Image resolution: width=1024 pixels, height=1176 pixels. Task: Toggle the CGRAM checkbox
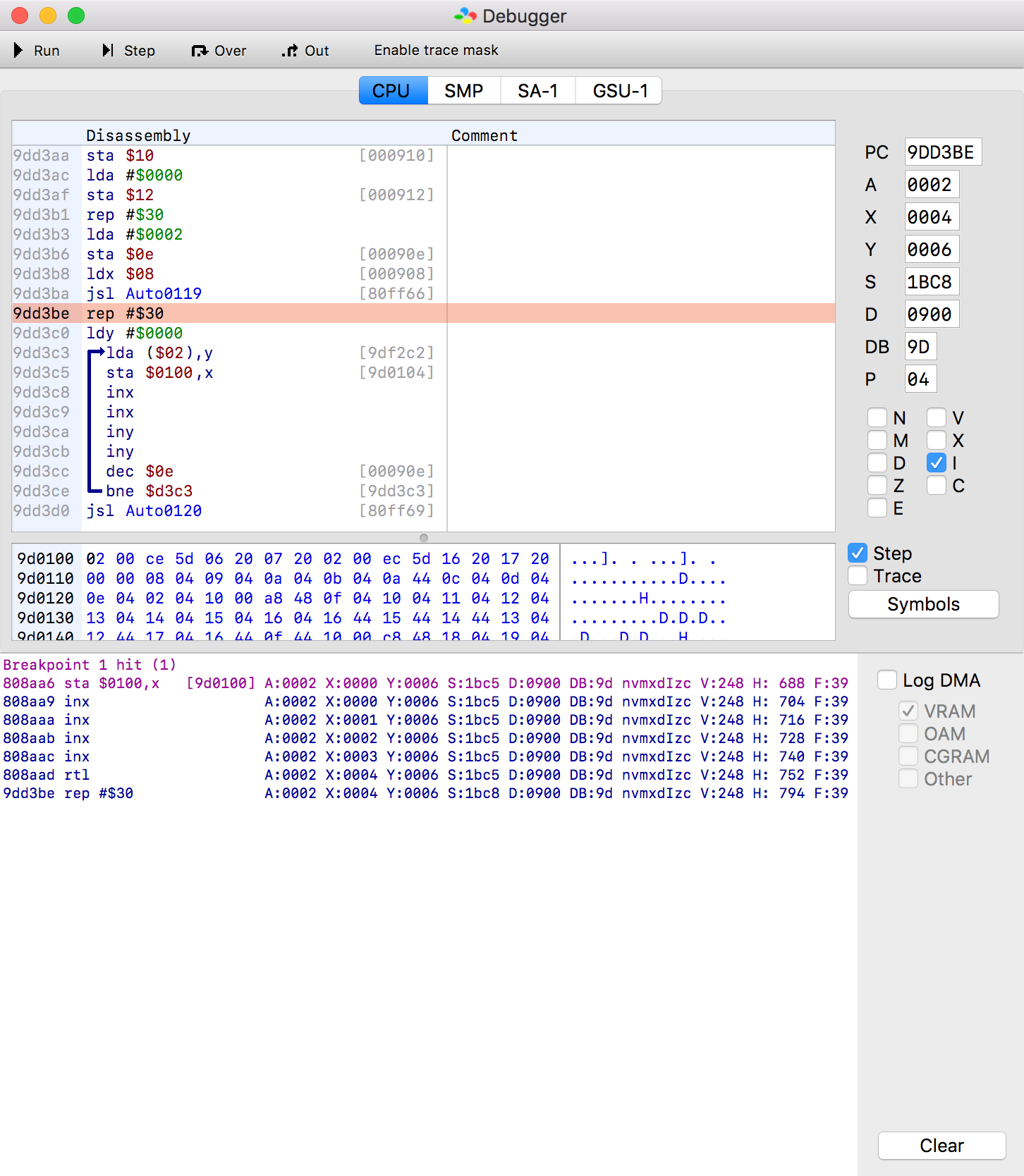point(908,756)
